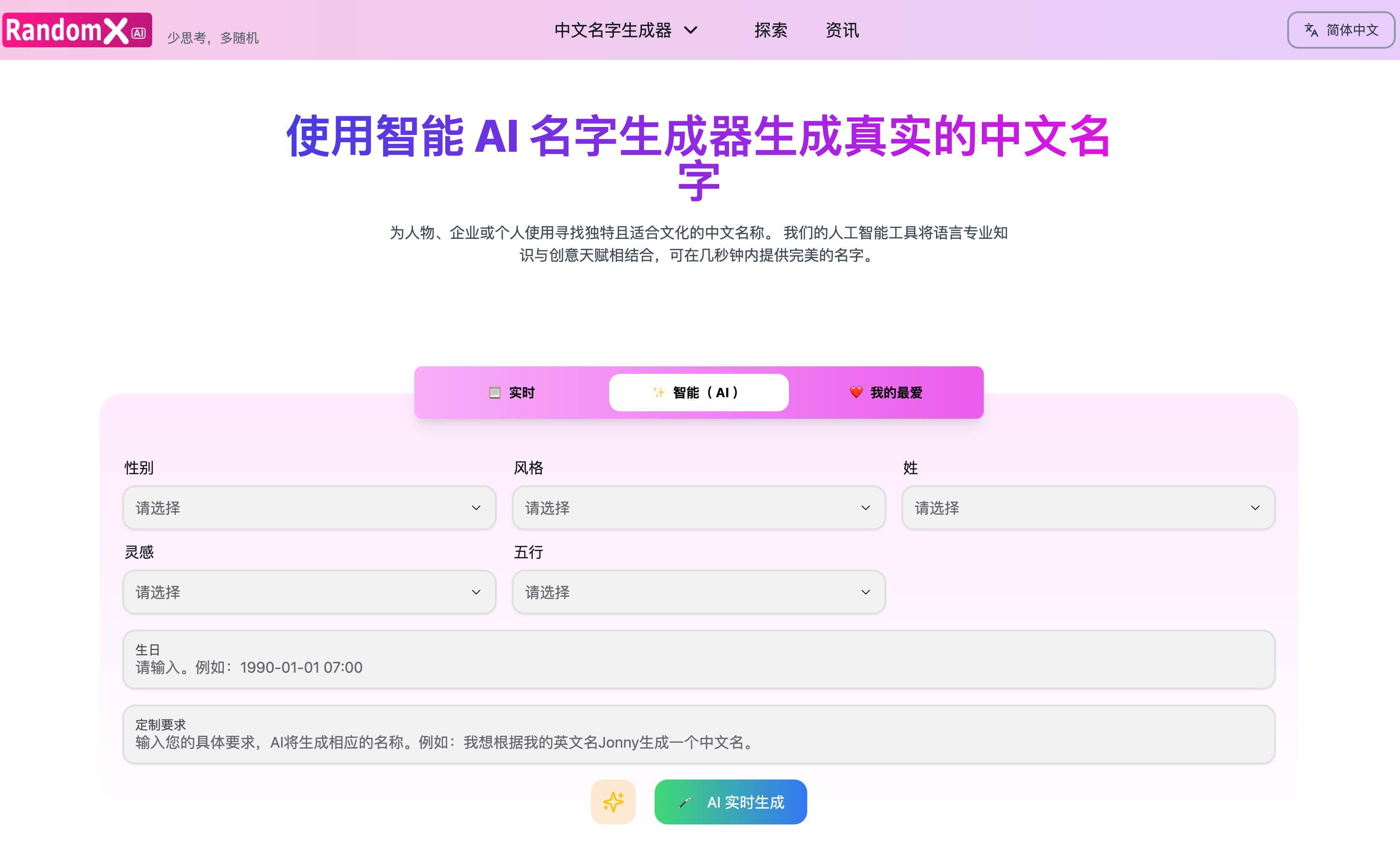Open the 资讯 nav link
This screenshot has height=861, width=1400.
tap(842, 30)
